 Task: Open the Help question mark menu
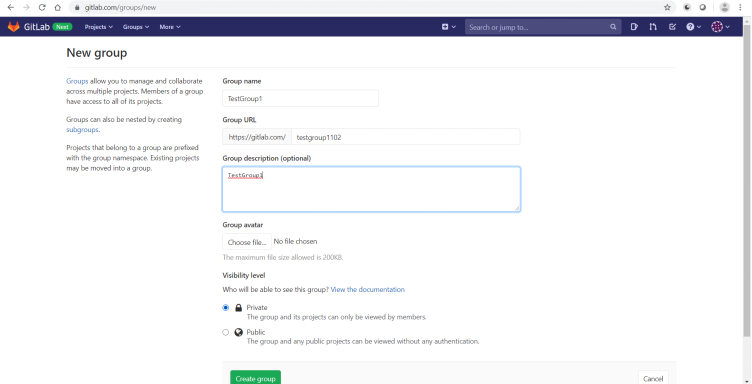click(693, 27)
